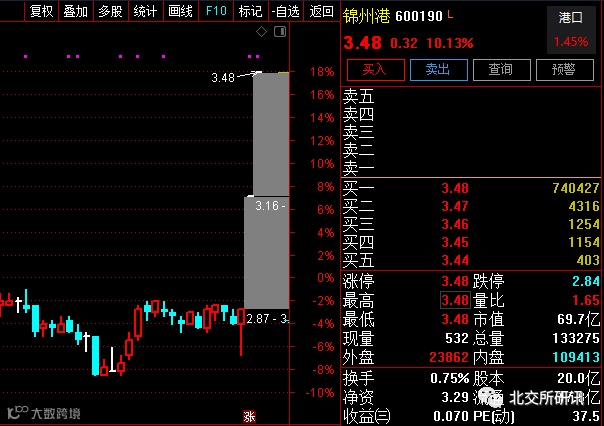Open the F10 company info

pos(216,11)
